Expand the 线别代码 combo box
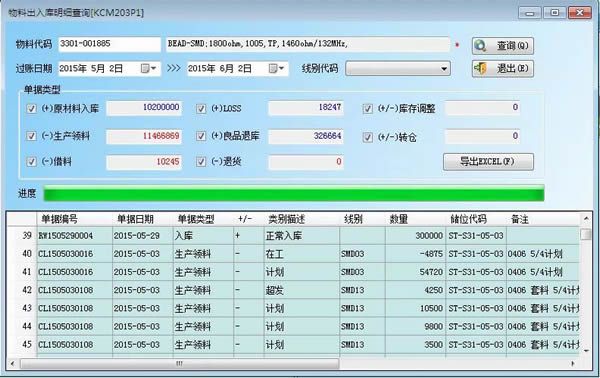The width and height of the screenshot is (600, 378). [443, 69]
